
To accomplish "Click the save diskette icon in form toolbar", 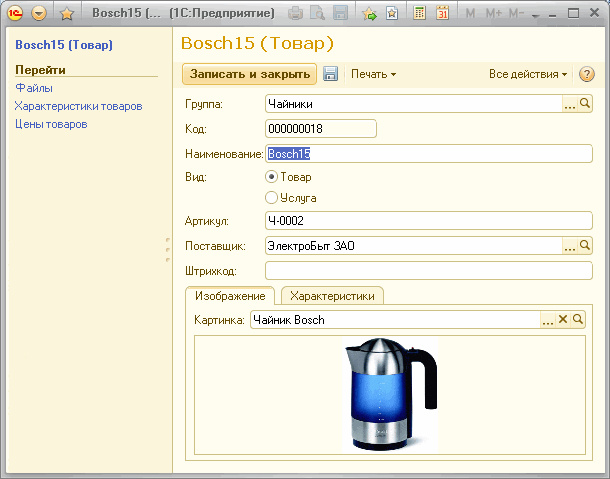I will (330, 74).
